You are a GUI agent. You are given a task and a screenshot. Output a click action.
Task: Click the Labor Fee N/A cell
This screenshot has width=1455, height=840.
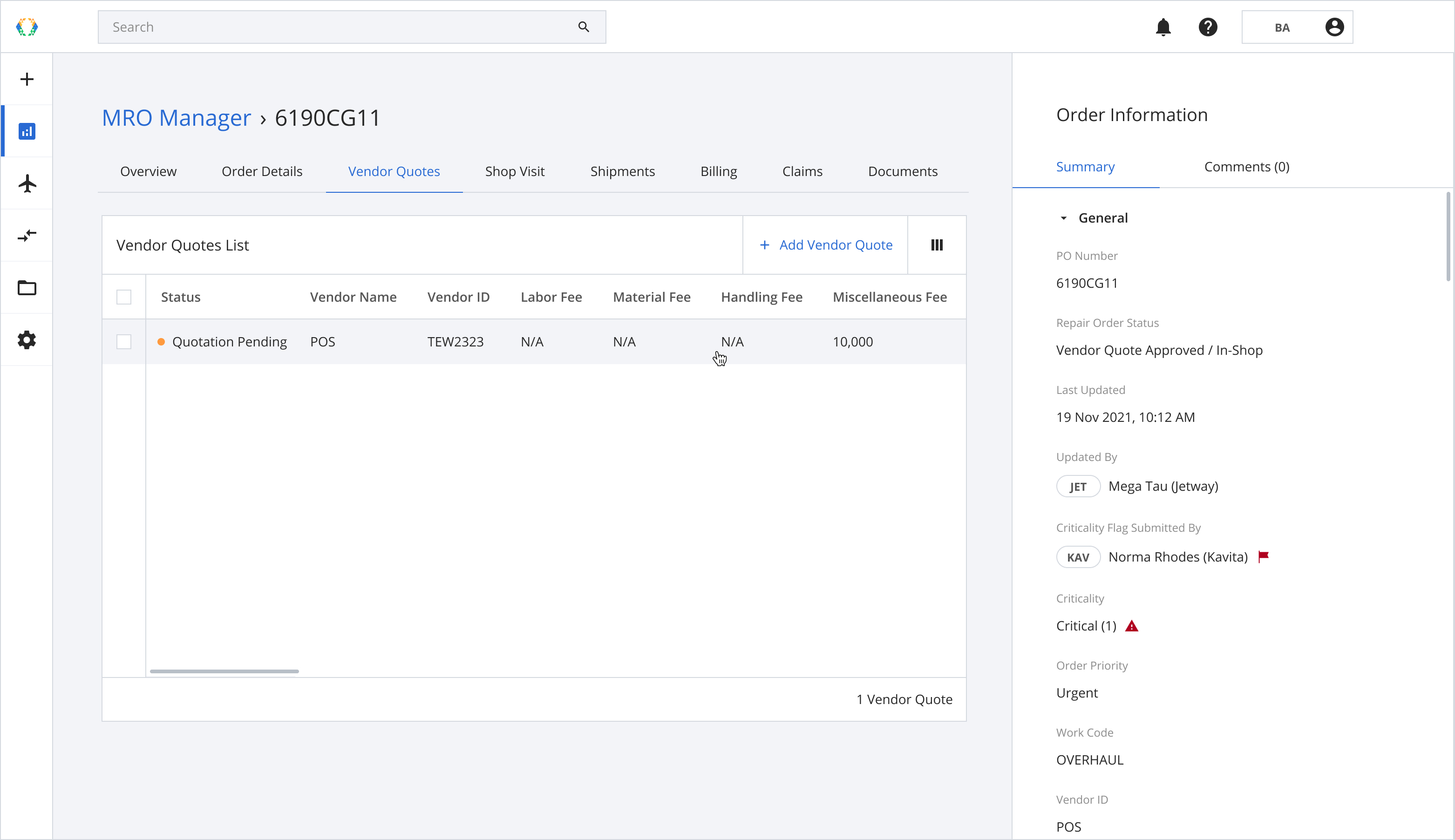coord(532,342)
